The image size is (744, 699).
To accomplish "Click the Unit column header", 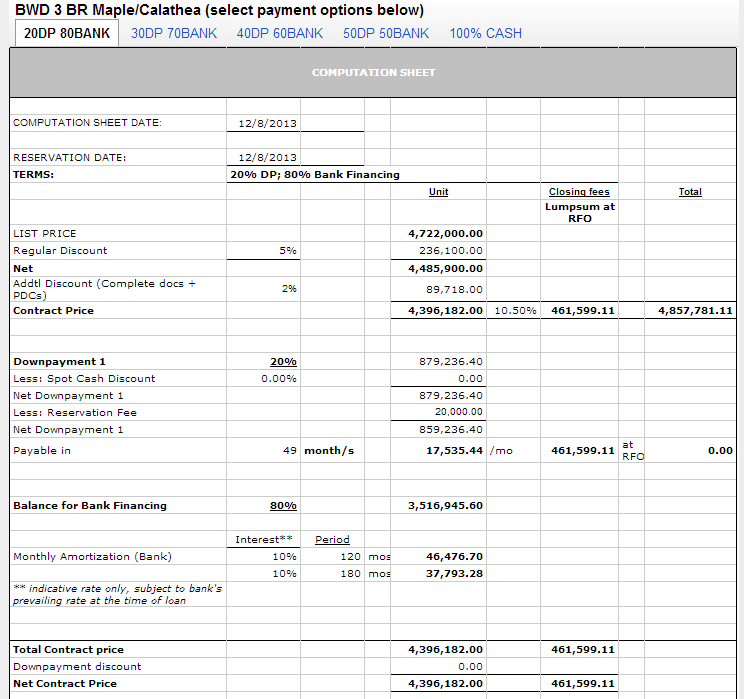I will (x=438, y=192).
